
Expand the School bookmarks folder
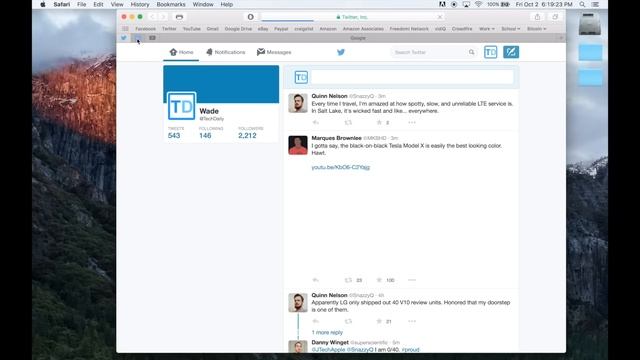pos(511,29)
